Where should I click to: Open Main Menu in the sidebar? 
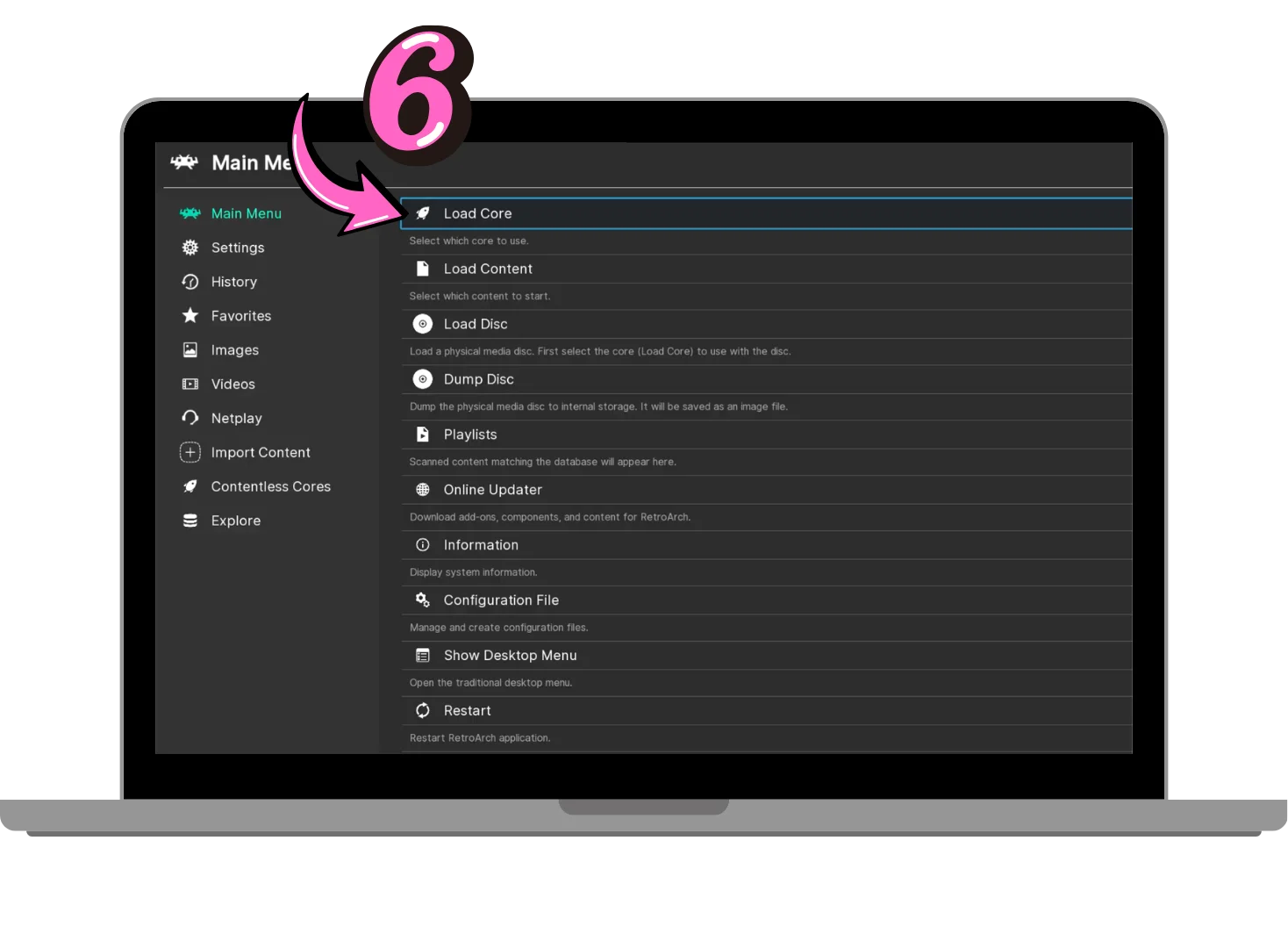click(x=247, y=213)
